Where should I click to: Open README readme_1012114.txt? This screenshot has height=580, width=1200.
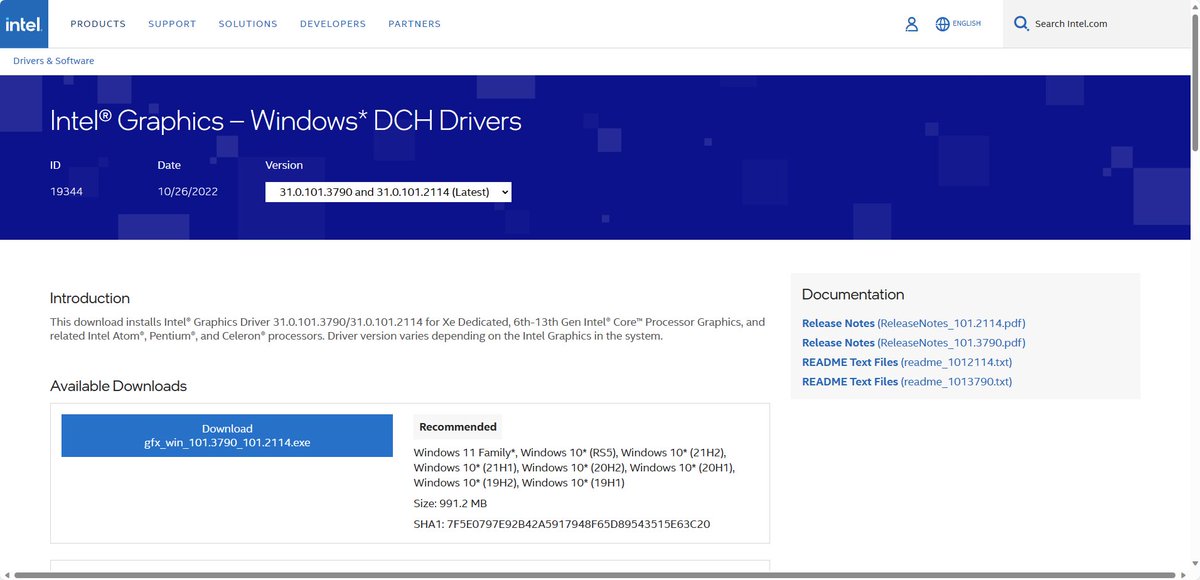907,362
